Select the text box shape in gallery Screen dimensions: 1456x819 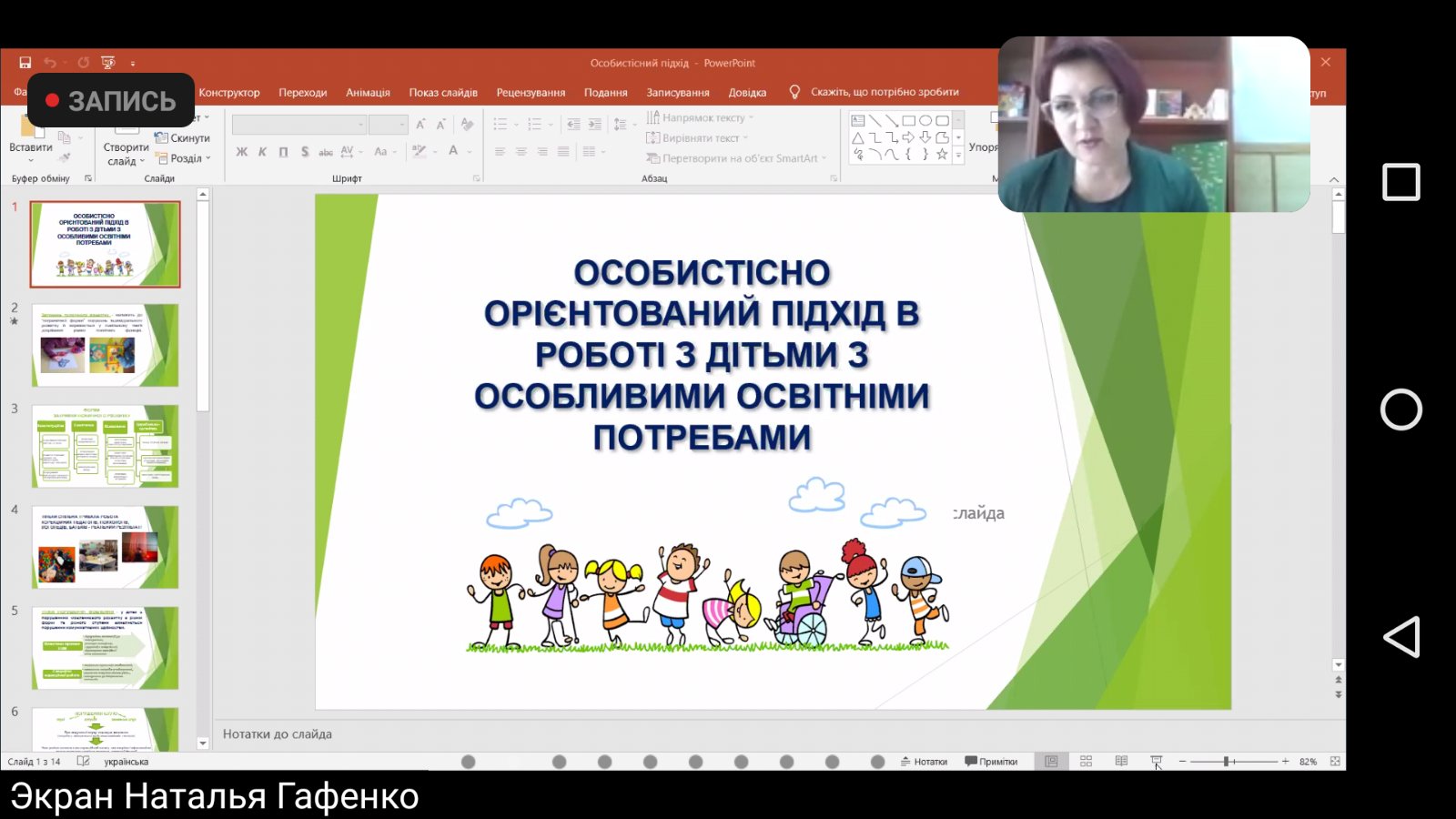(x=857, y=121)
